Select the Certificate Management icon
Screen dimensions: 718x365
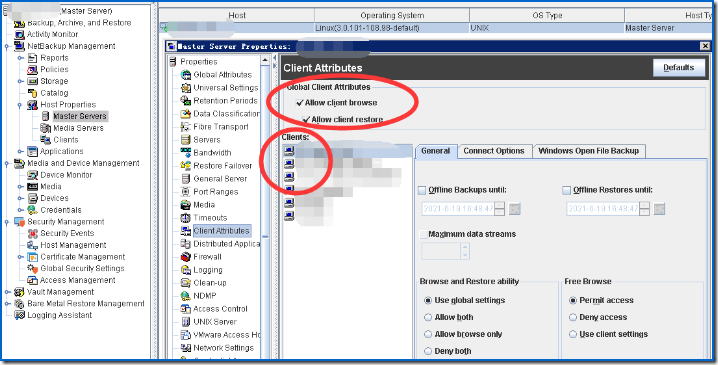33,257
